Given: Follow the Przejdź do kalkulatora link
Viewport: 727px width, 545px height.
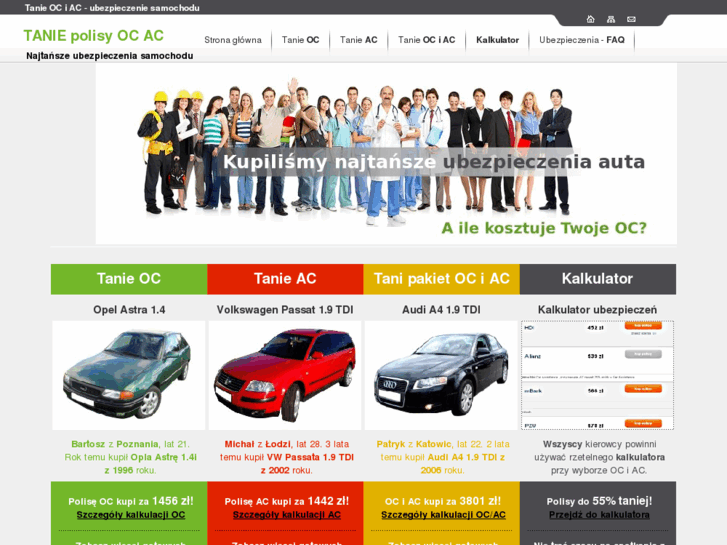Looking at the screenshot, I should click(599, 515).
